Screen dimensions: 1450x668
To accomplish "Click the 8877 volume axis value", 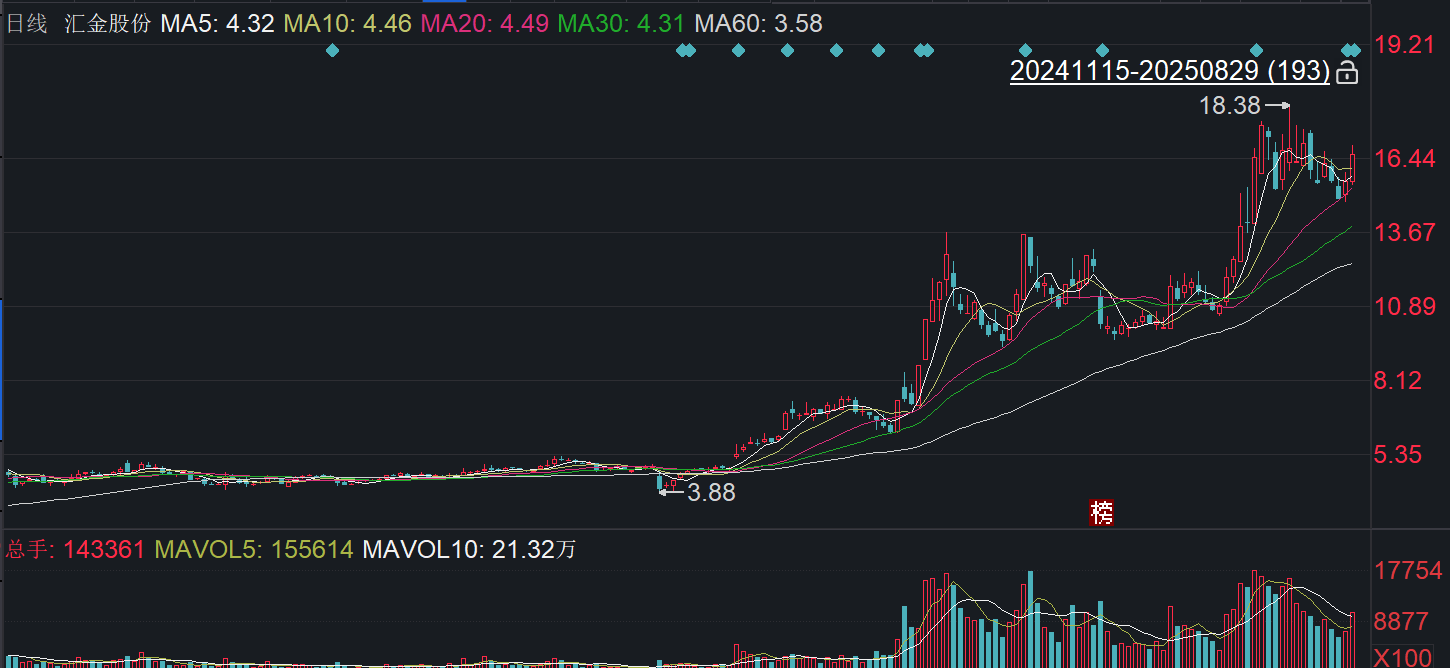I will [1401, 621].
